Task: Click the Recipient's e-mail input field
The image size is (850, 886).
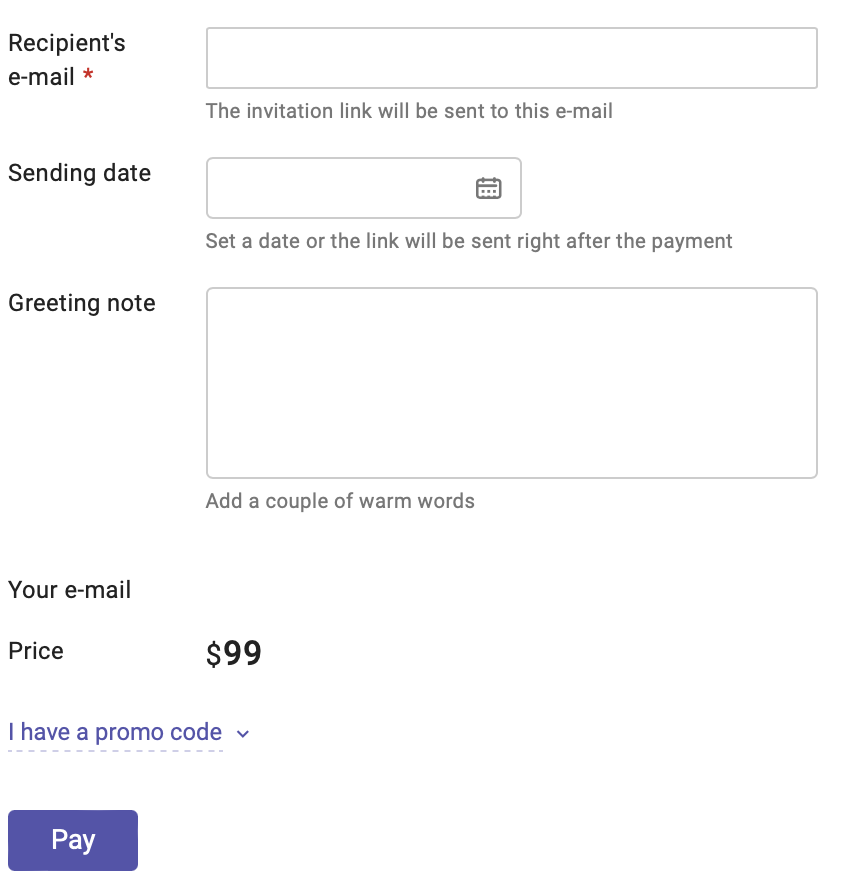Action: click(x=511, y=58)
